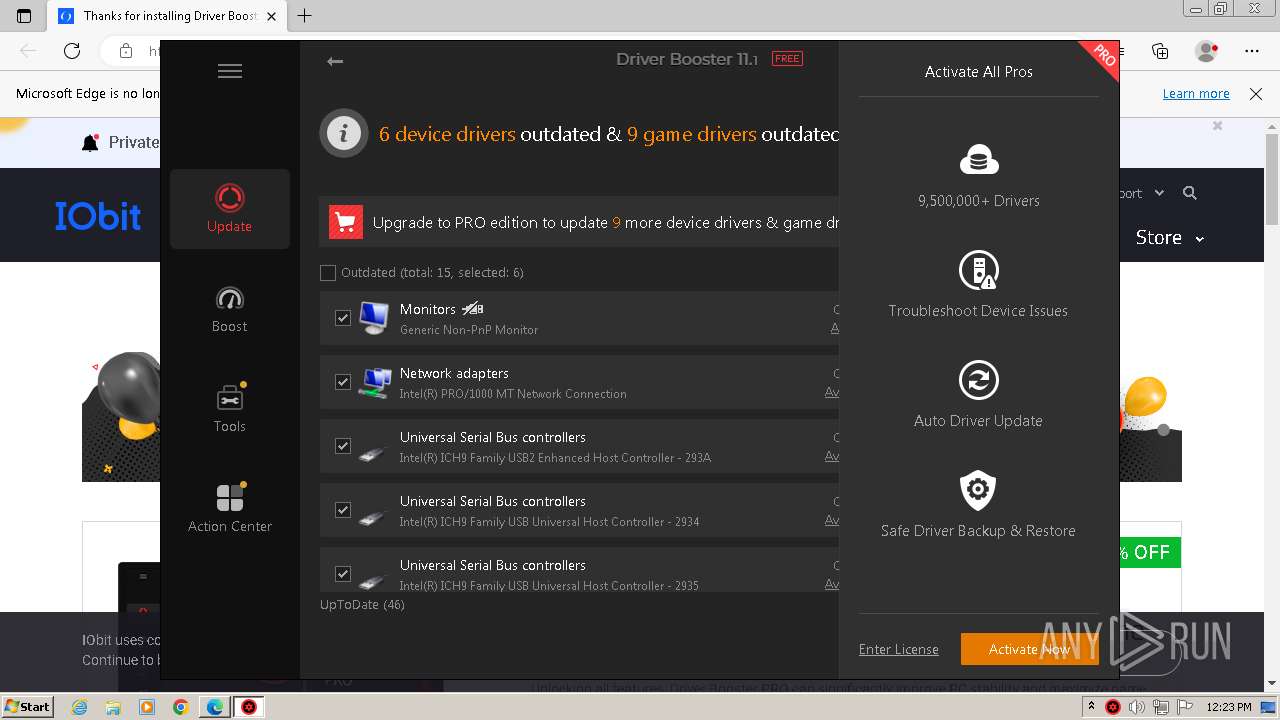Click the Auto Driver Update icon
Image resolution: width=1280 pixels, height=720 pixels.
979,380
